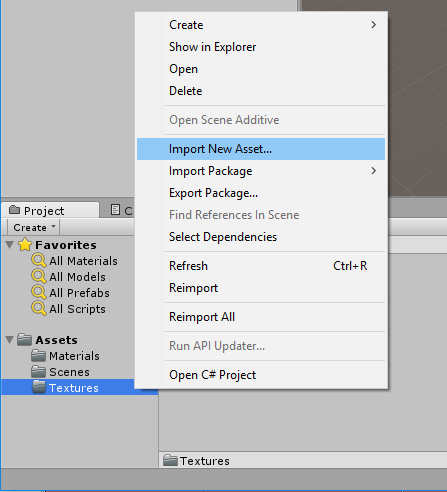Expand the Import Package submenu arrow
The height and width of the screenshot is (492, 447).
pyautogui.click(x=374, y=171)
